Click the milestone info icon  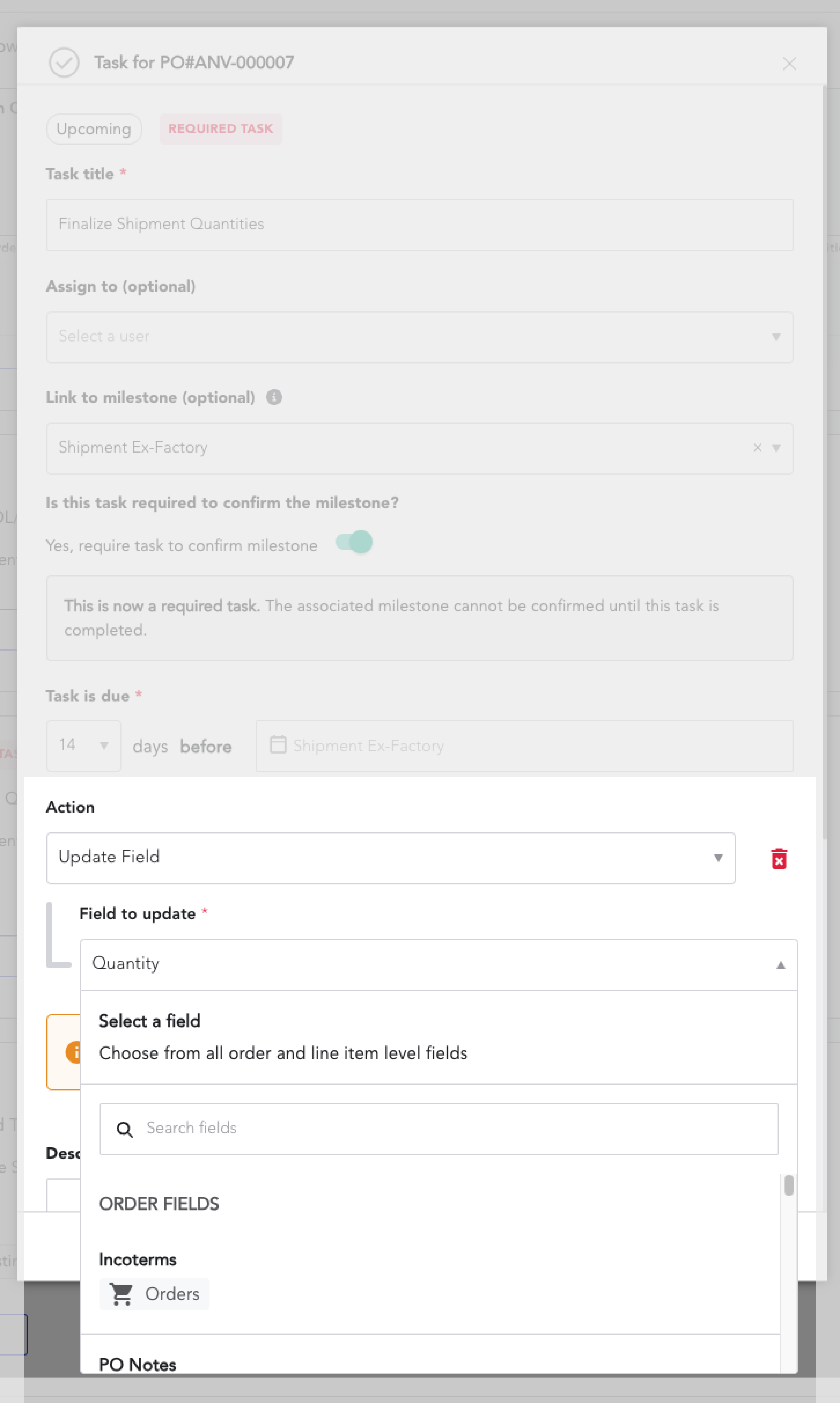tap(274, 397)
